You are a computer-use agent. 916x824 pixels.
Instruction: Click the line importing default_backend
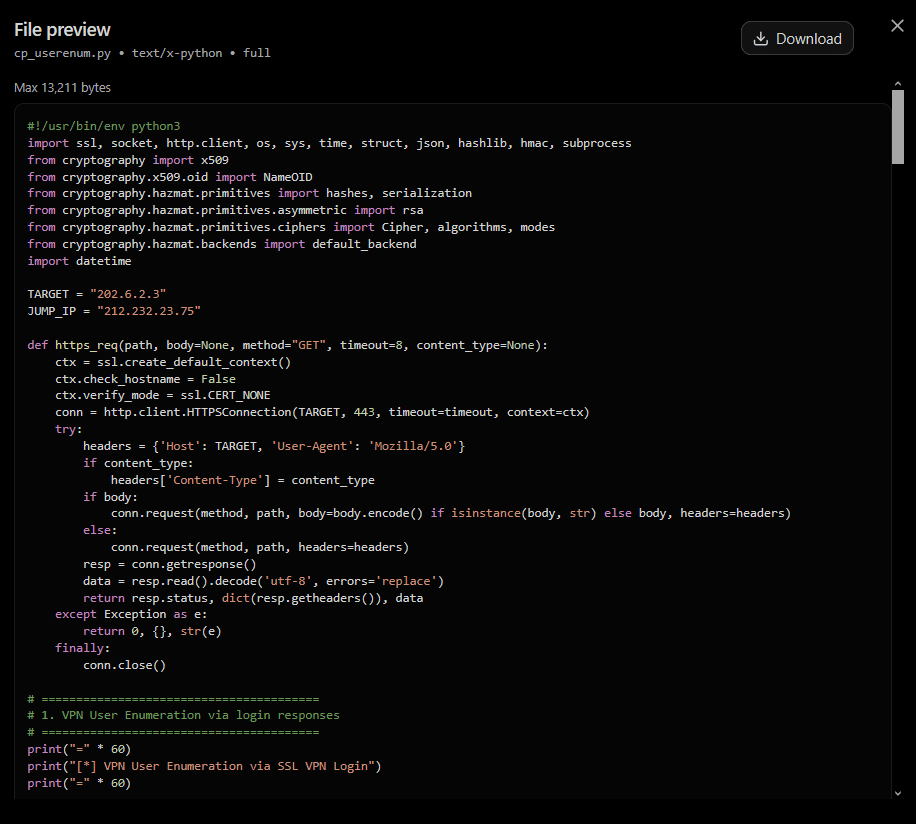pos(222,244)
